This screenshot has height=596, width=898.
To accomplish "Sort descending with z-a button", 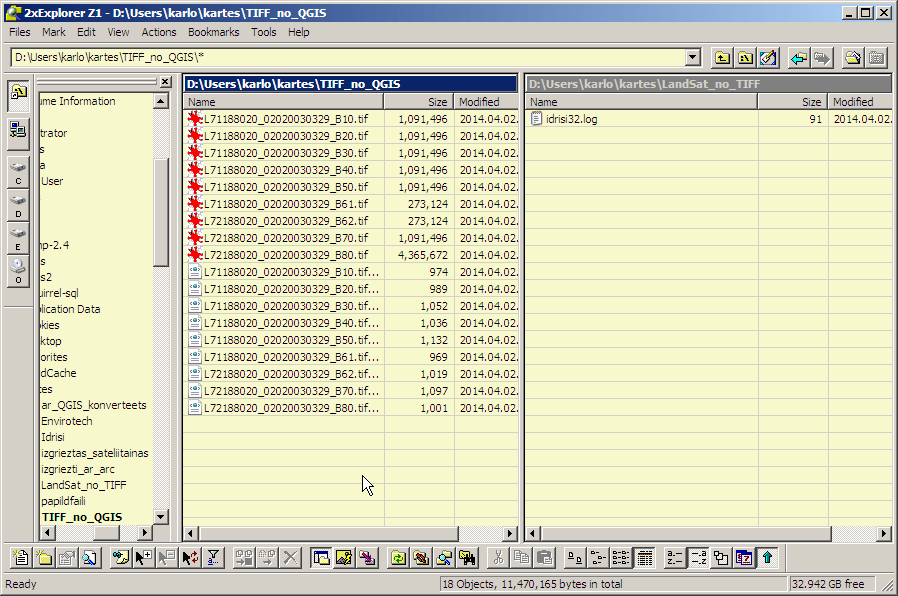I will click(x=698, y=558).
